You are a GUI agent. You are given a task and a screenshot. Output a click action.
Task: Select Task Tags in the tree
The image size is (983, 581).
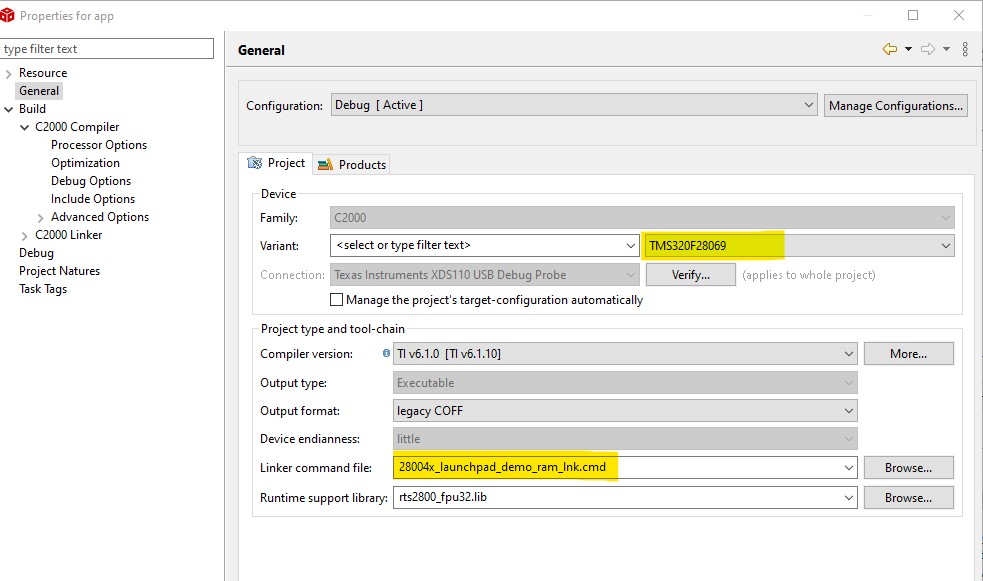pos(43,289)
